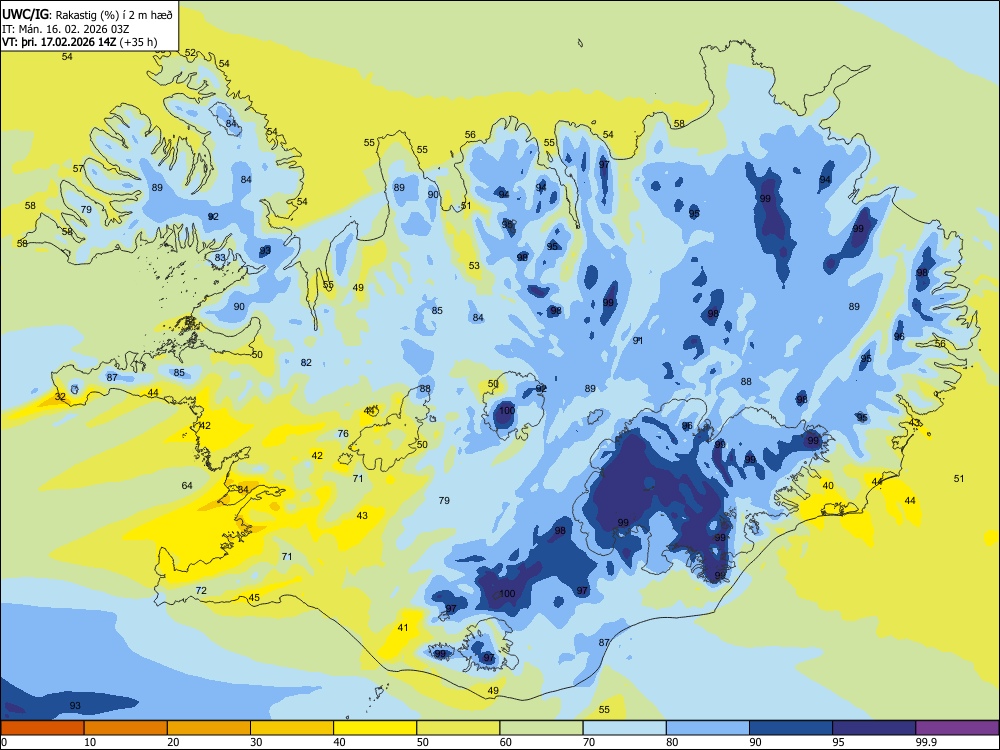1000x750 pixels.
Task: Click the '80' legend scale label
Action: (672, 742)
